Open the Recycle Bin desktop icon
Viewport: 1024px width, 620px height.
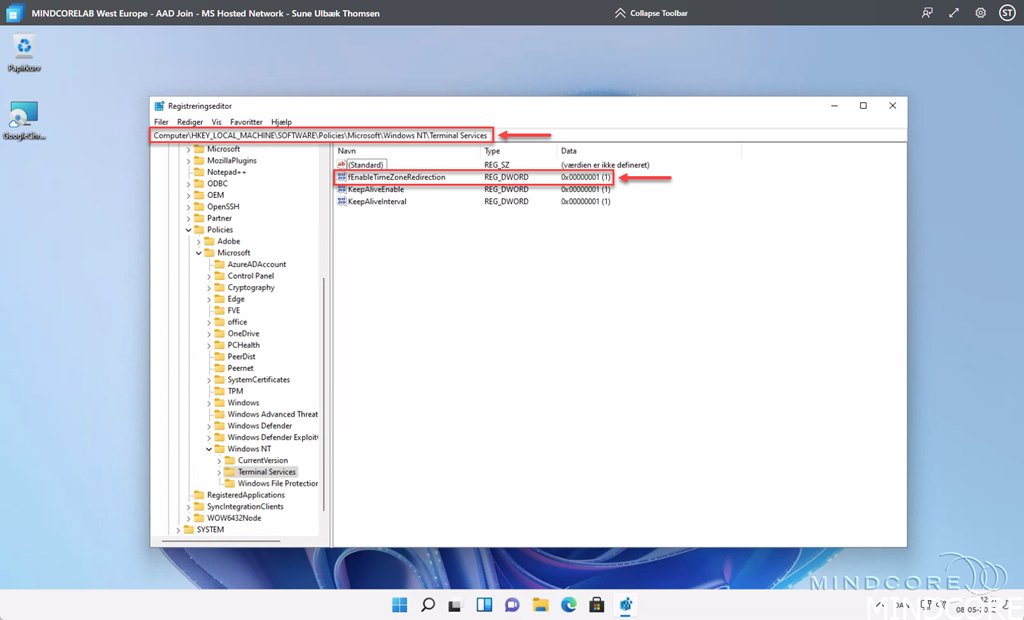[x=24, y=48]
